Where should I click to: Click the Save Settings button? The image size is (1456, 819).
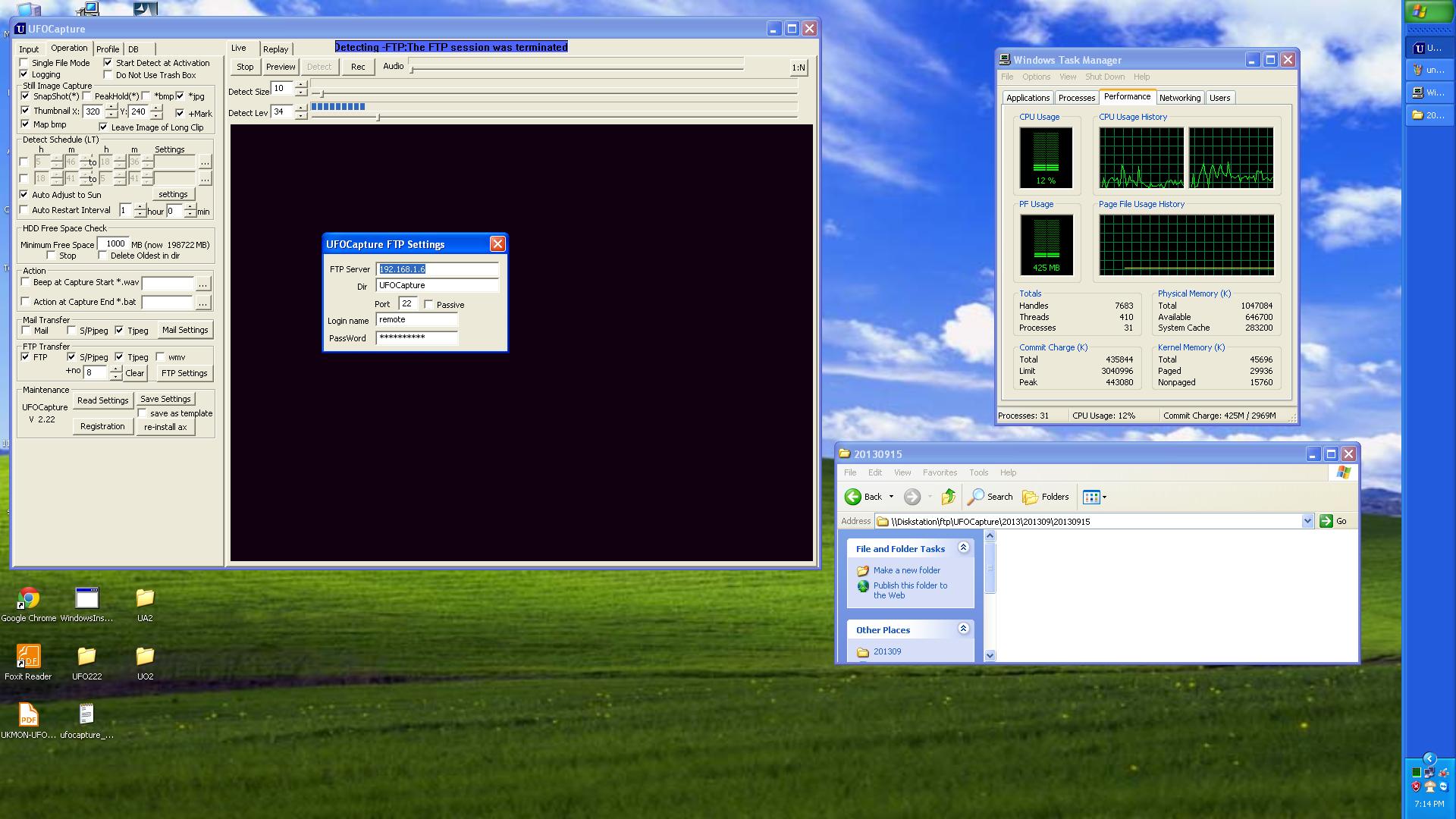[165, 399]
